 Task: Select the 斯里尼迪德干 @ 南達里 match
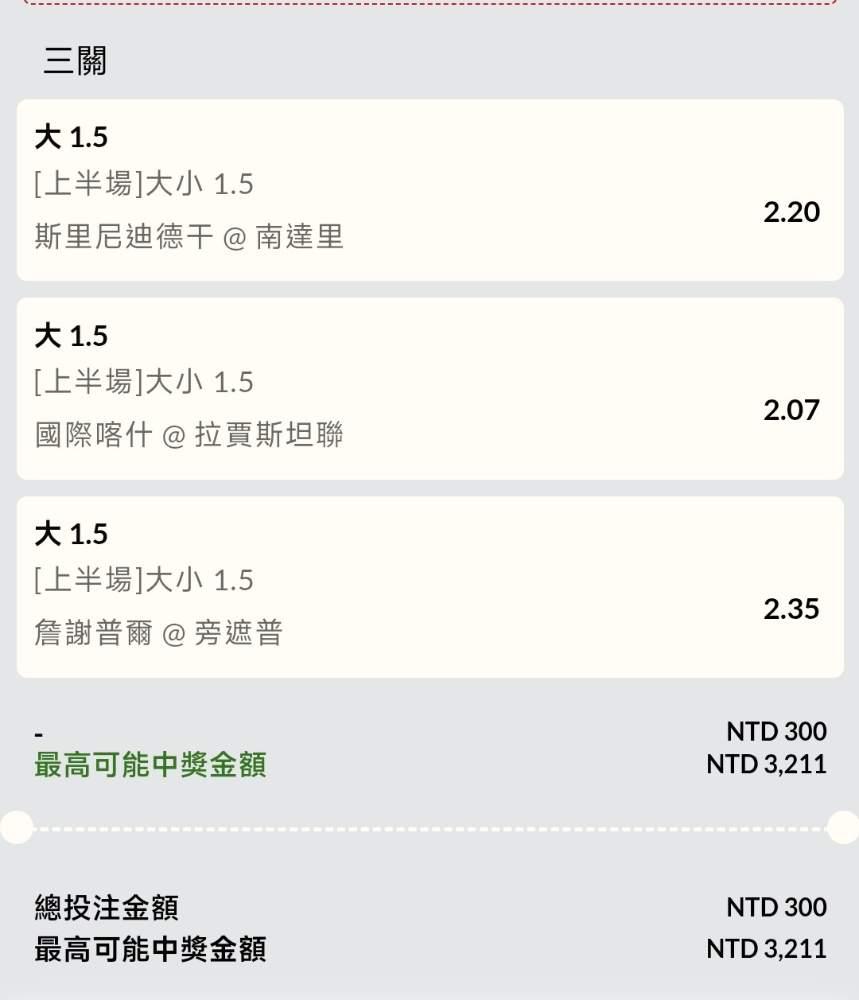189,237
